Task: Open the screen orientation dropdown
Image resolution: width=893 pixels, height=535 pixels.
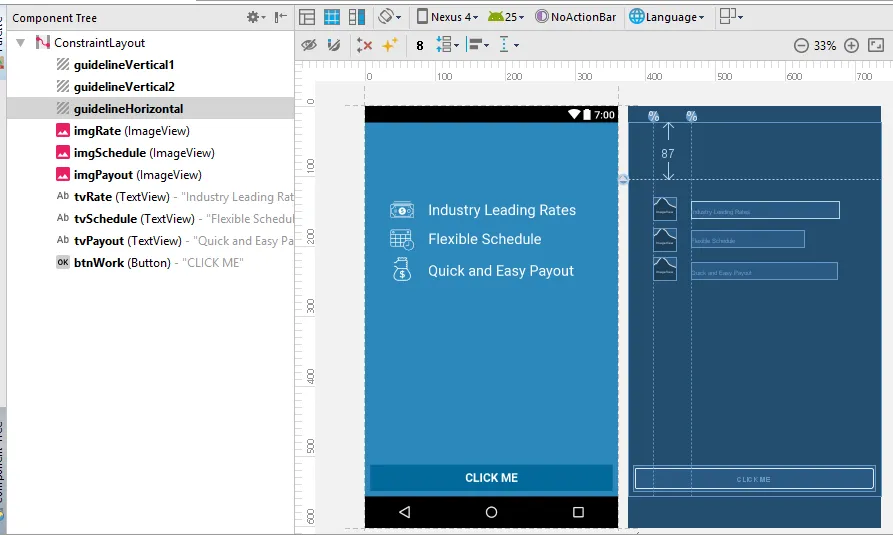Action: point(390,17)
